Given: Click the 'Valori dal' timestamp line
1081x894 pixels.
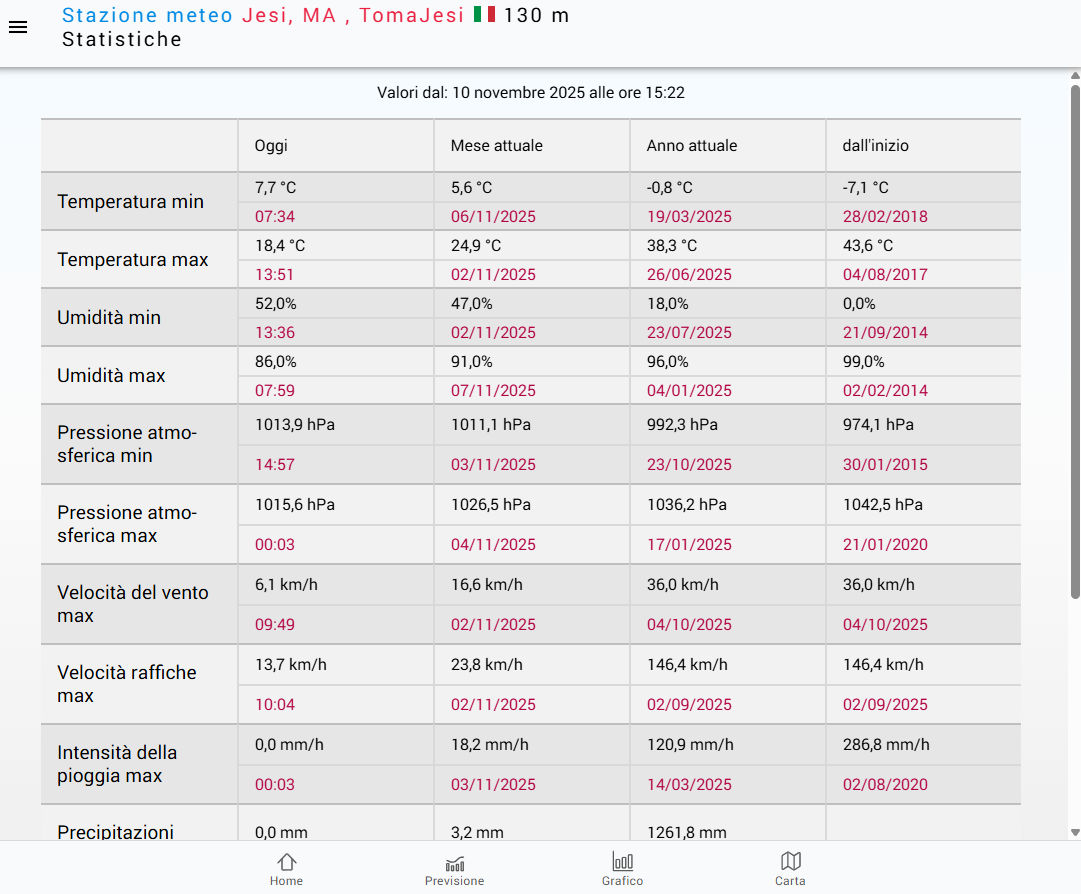Looking at the screenshot, I should (531, 93).
